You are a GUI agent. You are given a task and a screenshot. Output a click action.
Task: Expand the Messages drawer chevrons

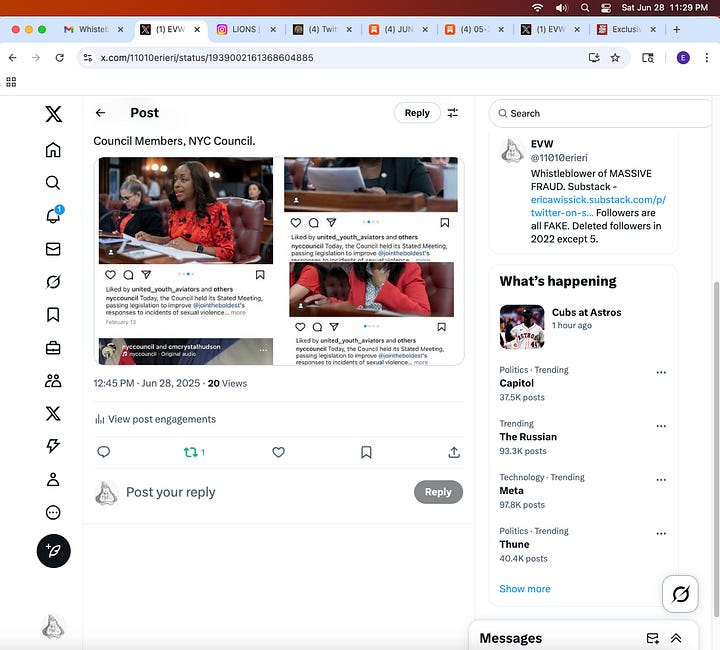[676, 638]
